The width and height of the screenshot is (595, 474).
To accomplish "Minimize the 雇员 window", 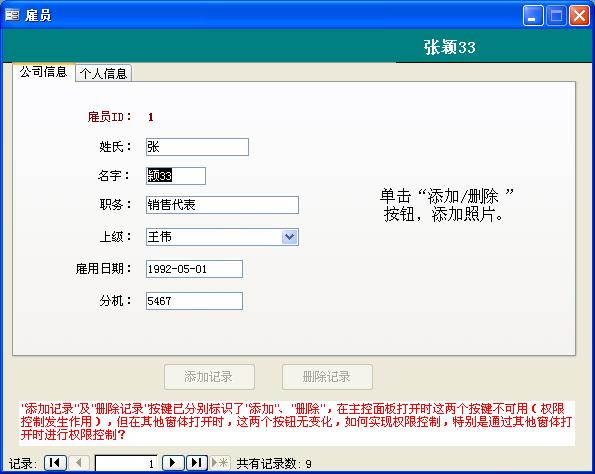I will click(533, 16).
